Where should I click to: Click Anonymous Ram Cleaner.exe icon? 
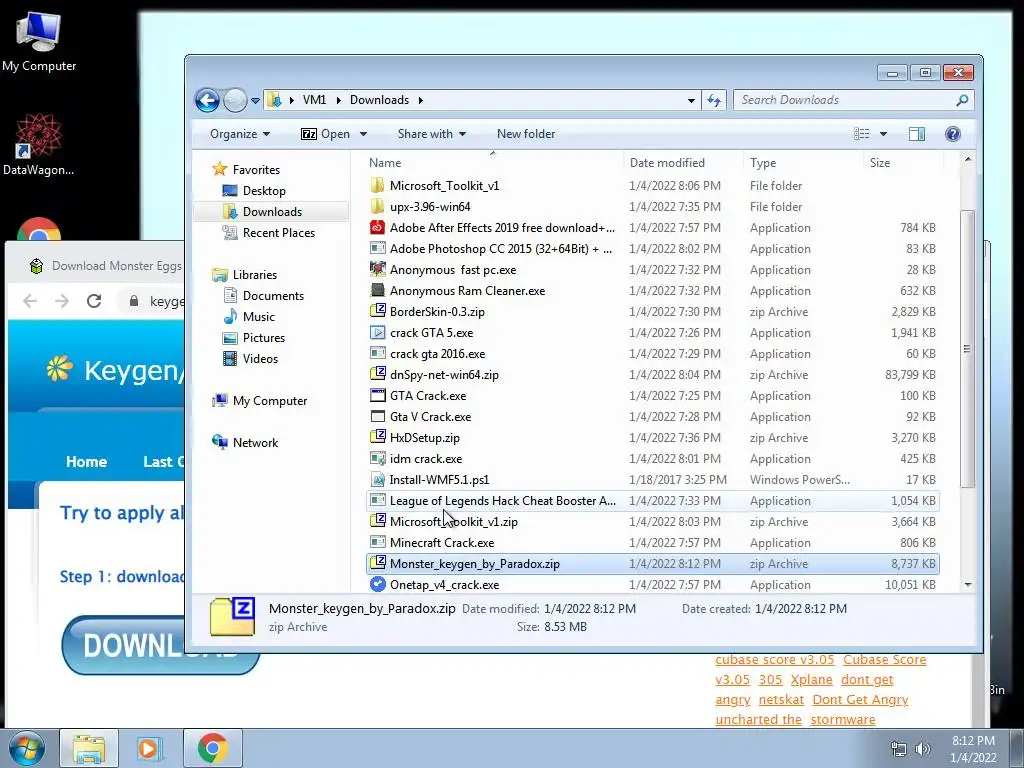377,290
